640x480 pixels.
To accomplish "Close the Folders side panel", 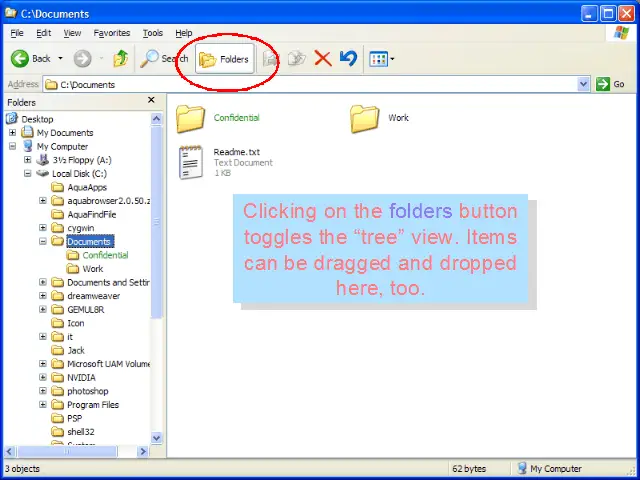I will point(151,101).
